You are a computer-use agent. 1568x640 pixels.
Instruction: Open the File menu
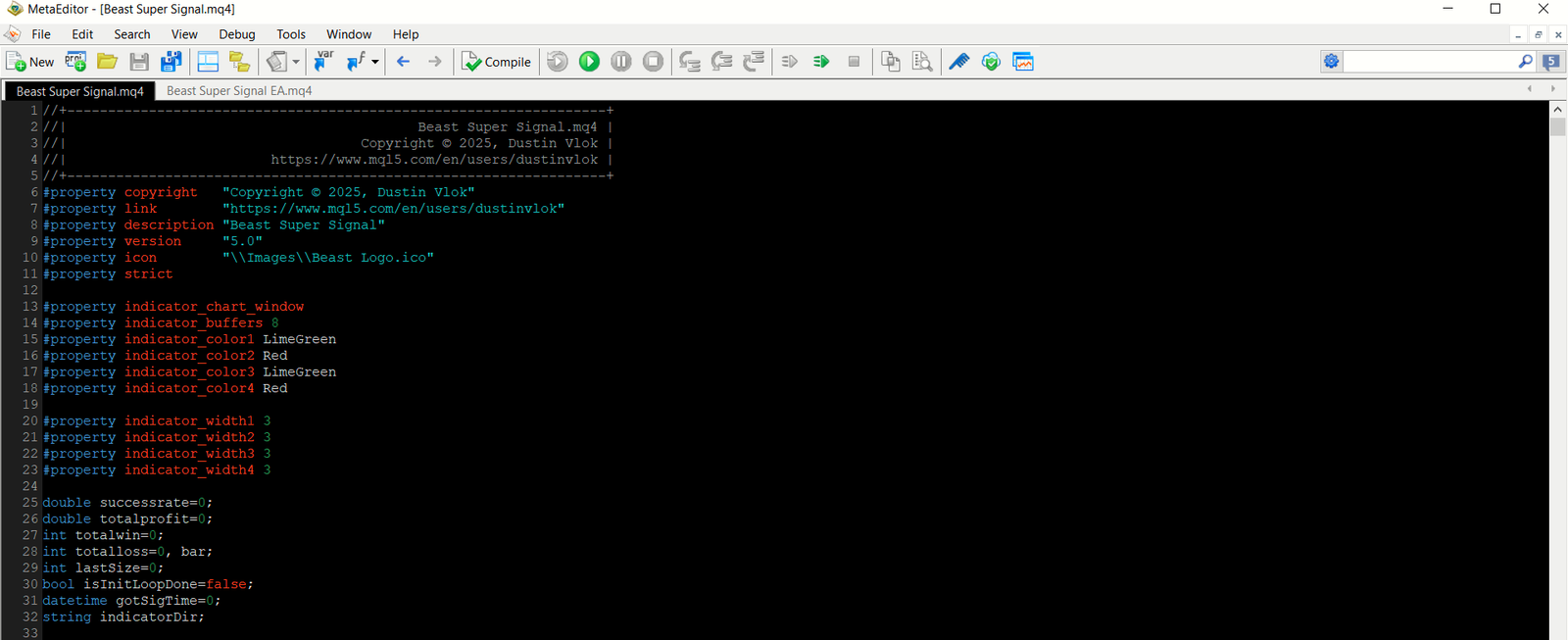(41, 34)
